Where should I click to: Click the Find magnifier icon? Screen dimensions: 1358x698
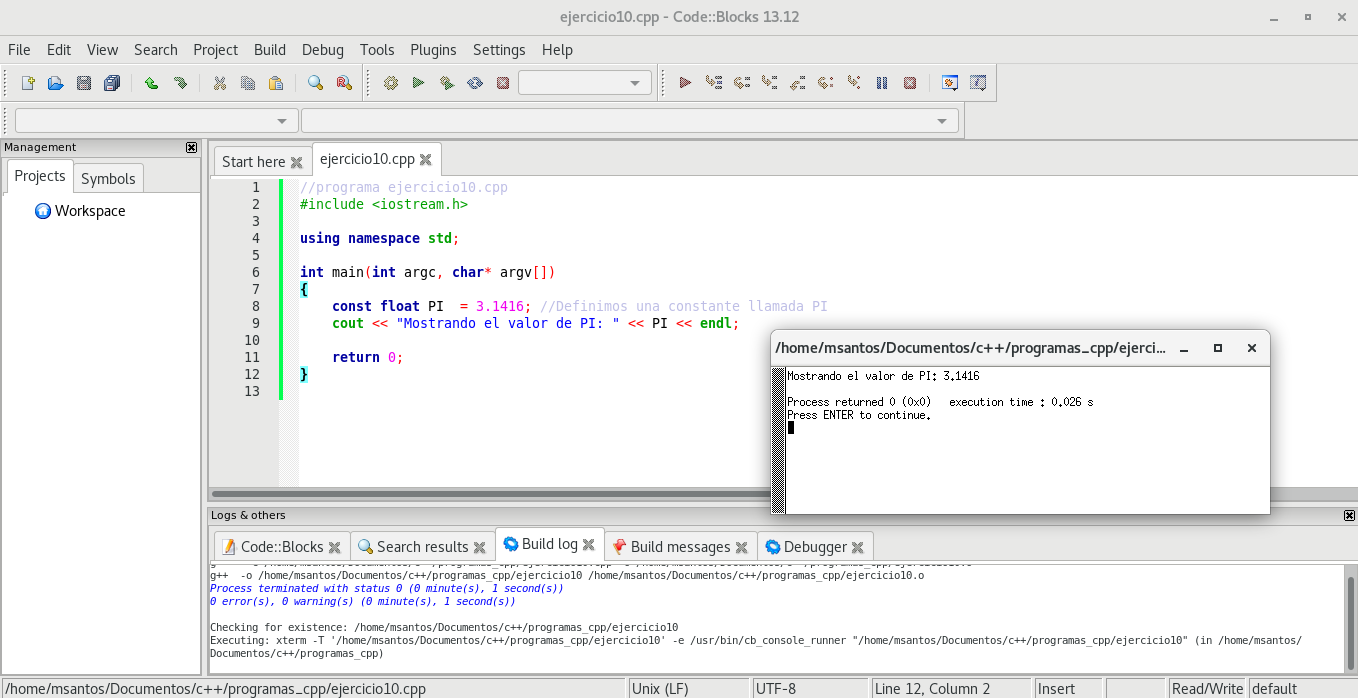click(x=315, y=83)
